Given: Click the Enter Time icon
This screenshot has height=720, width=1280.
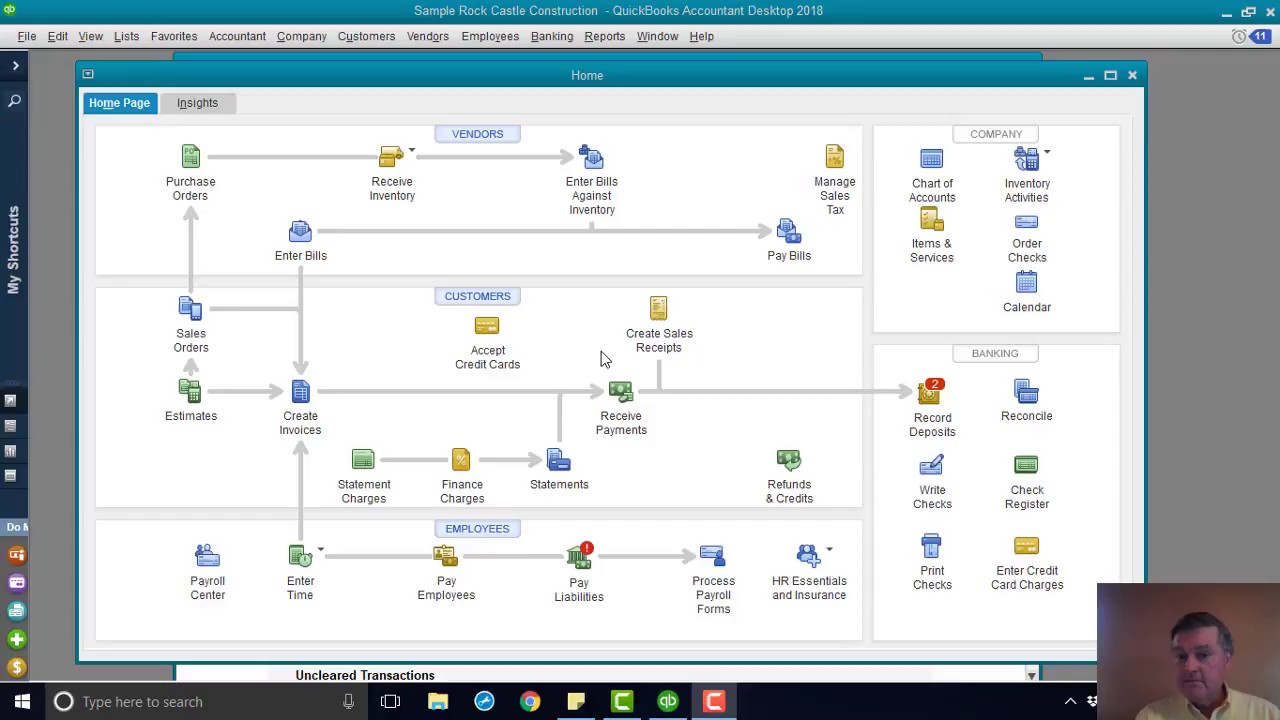Looking at the screenshot, I should (x=299, y=555).
